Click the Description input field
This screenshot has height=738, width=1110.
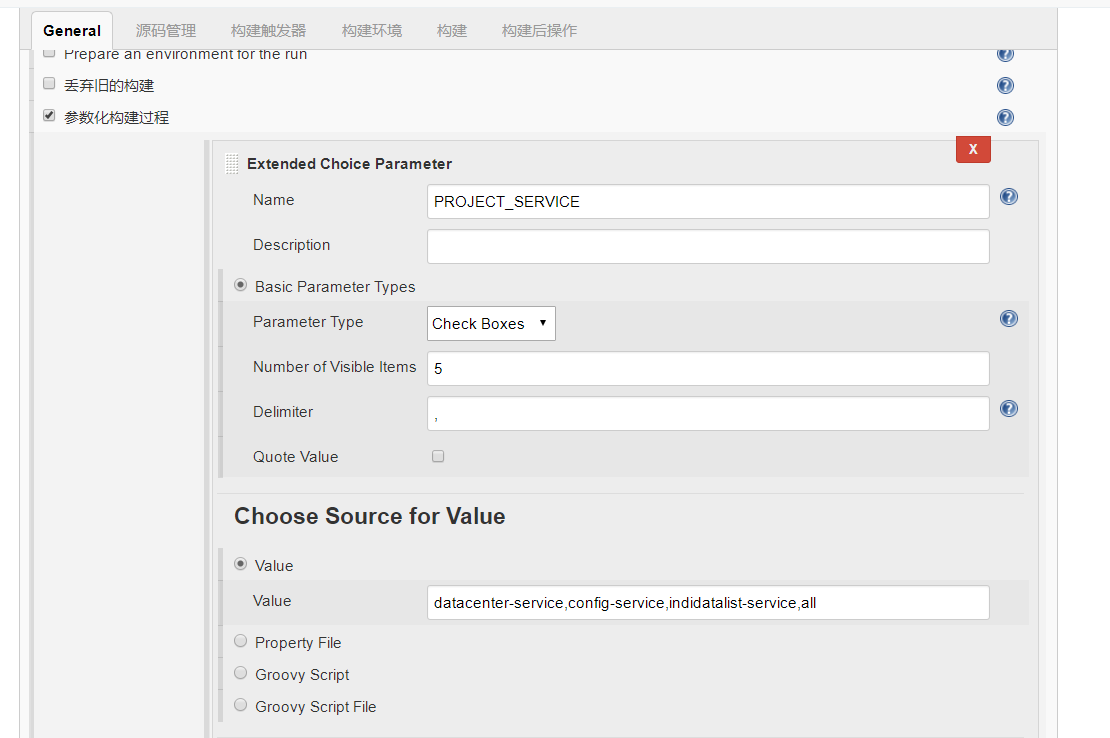coord(708,247)
